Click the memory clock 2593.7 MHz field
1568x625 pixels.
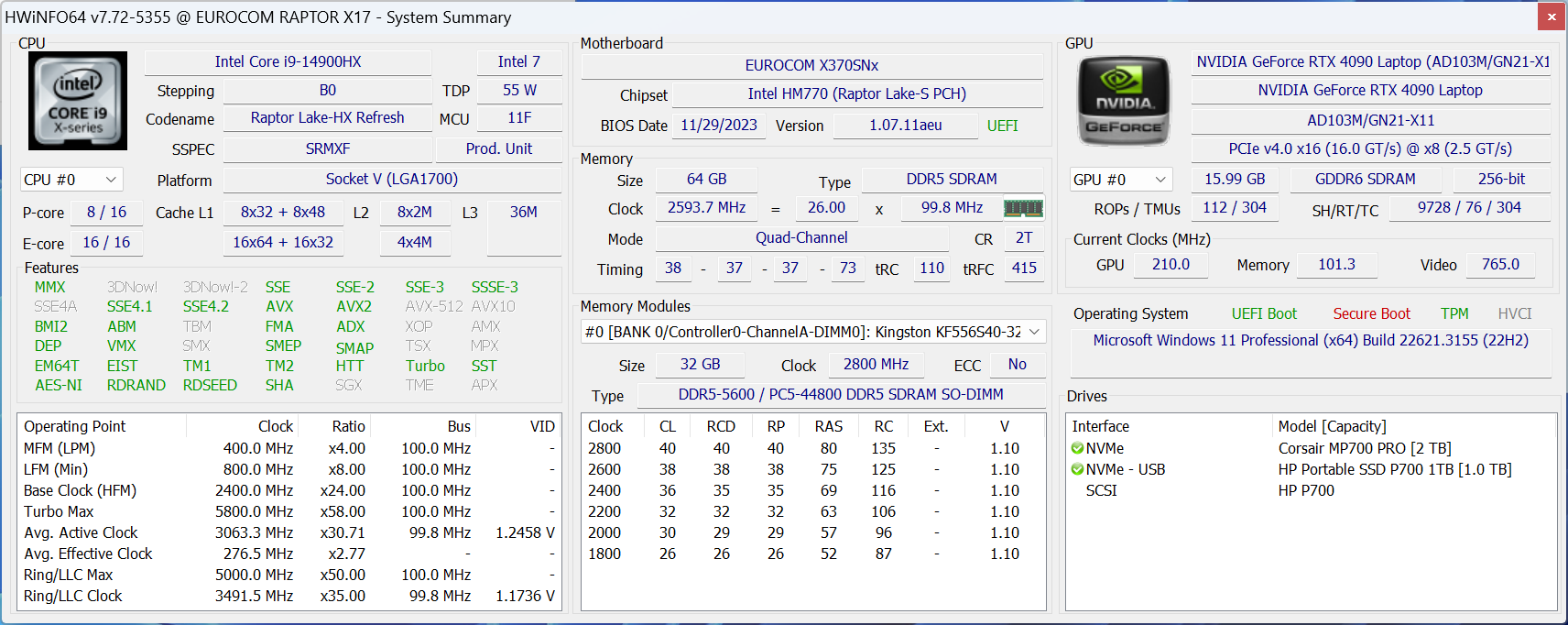click(x=706, y=207)
